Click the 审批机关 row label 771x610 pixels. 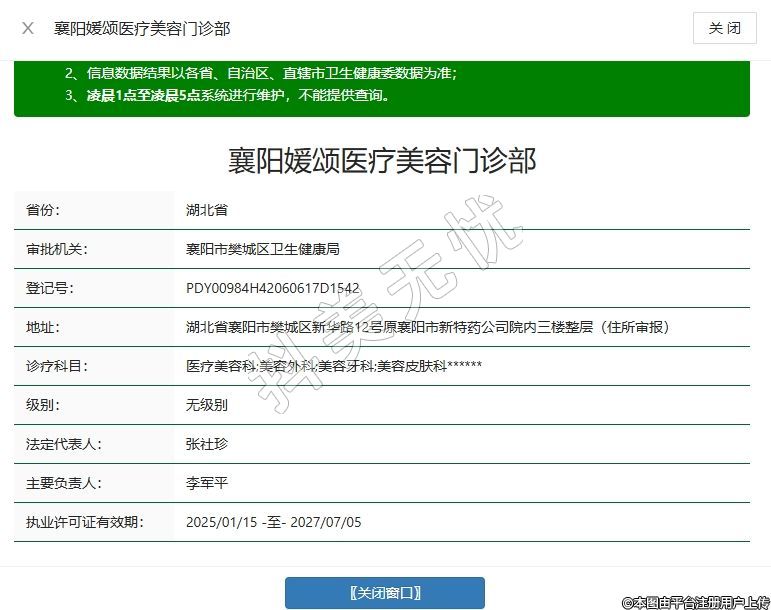pyautogui.click(x=57, y=249)
